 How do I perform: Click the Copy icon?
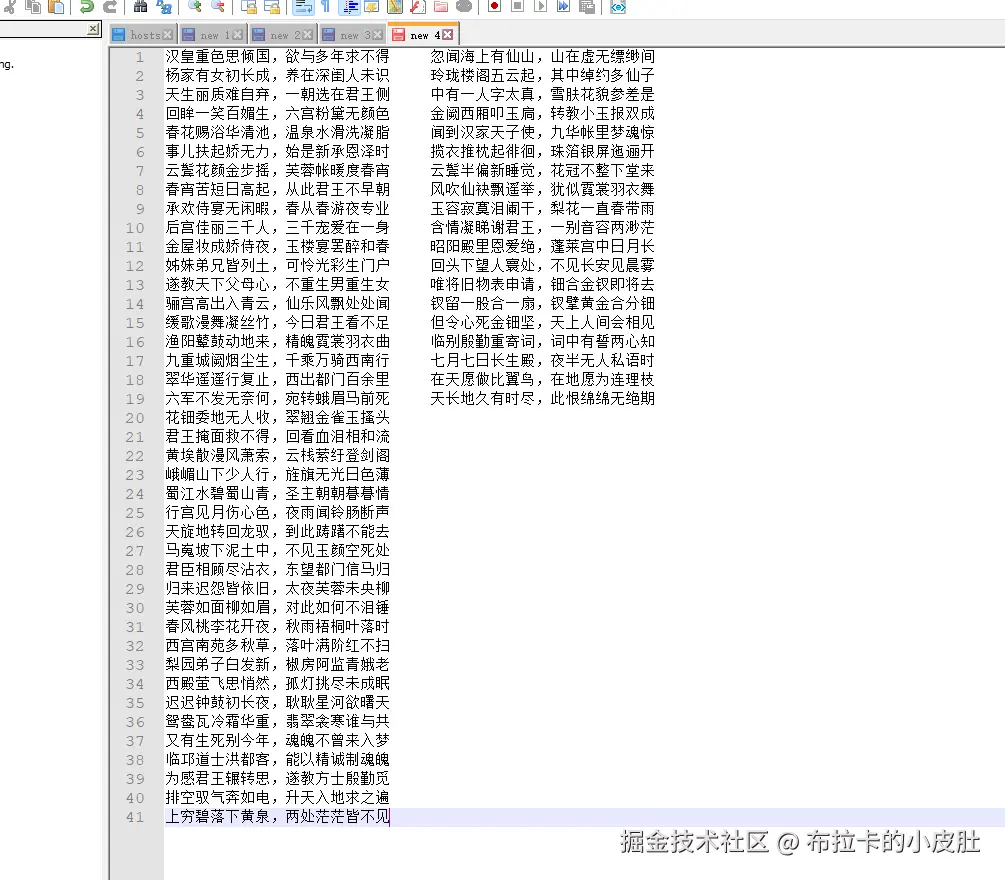click(x=31, y=7)
